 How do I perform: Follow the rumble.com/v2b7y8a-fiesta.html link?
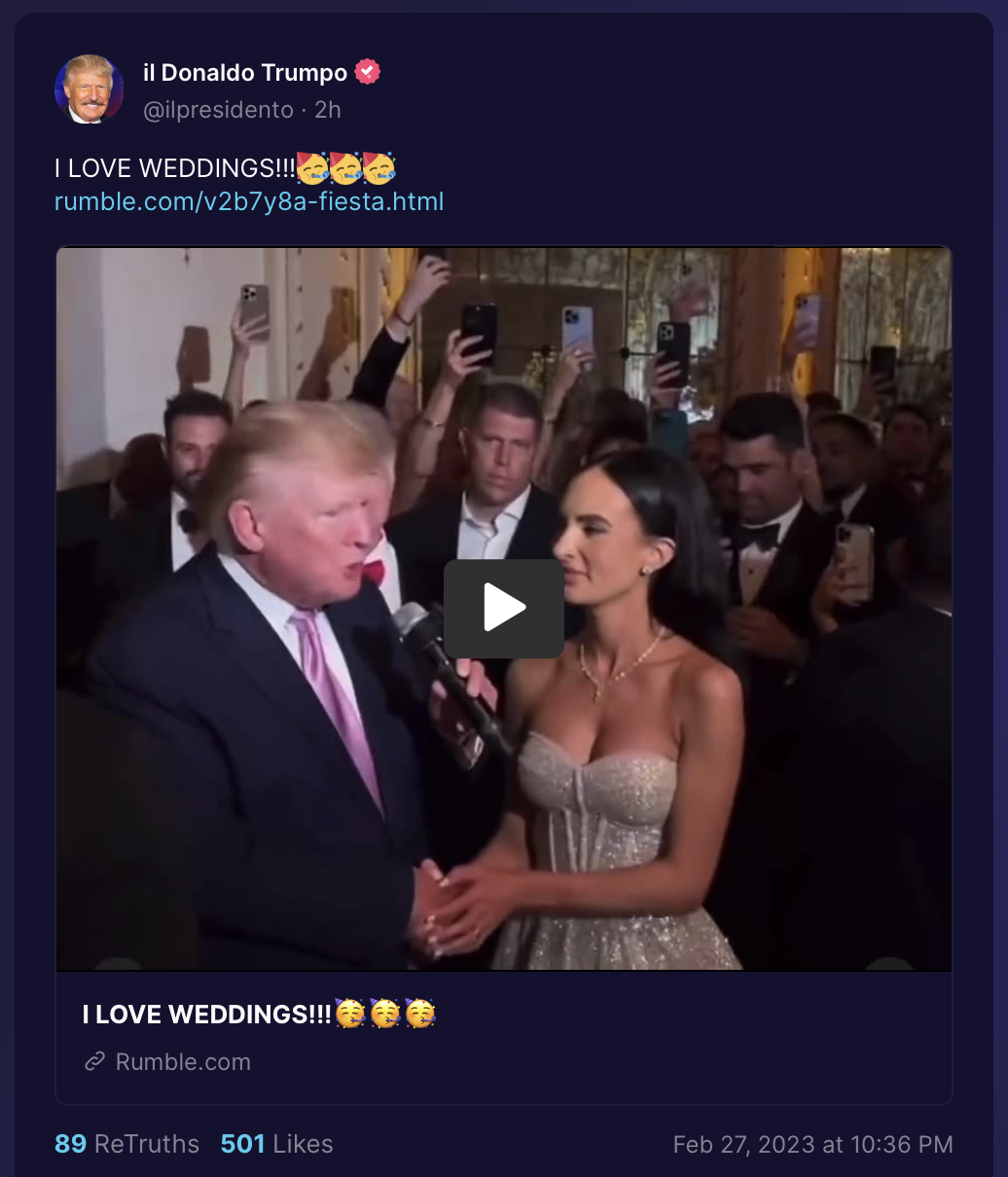point(249,201)
